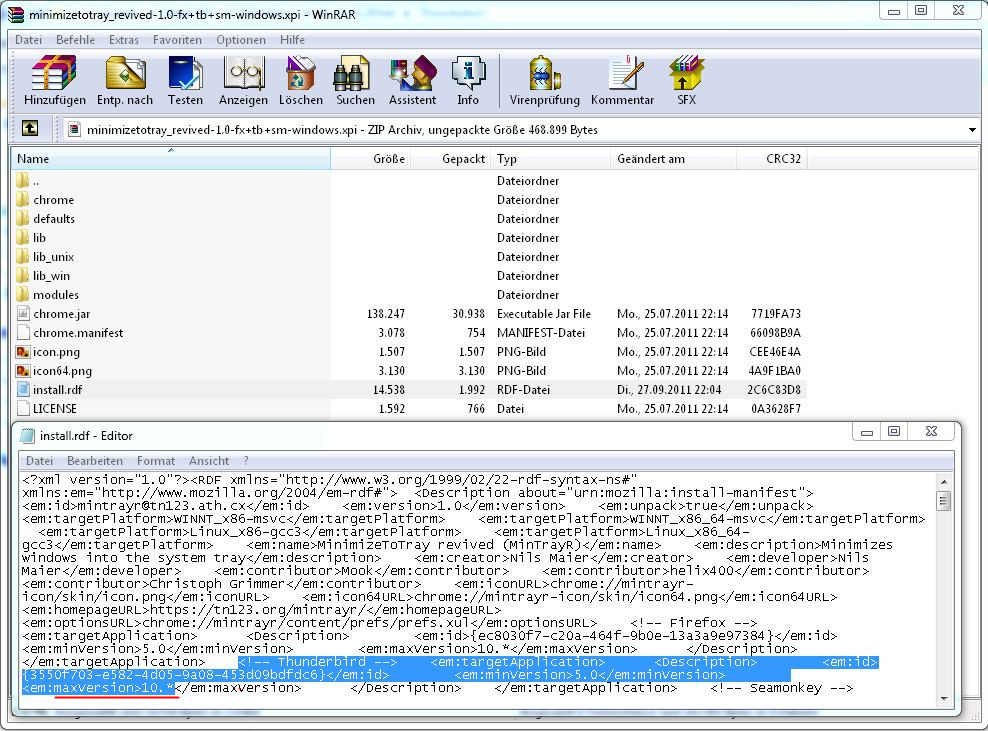988x731 pixels.
Task: Select the parent '..' folder entry
Action: click(408, 181)
